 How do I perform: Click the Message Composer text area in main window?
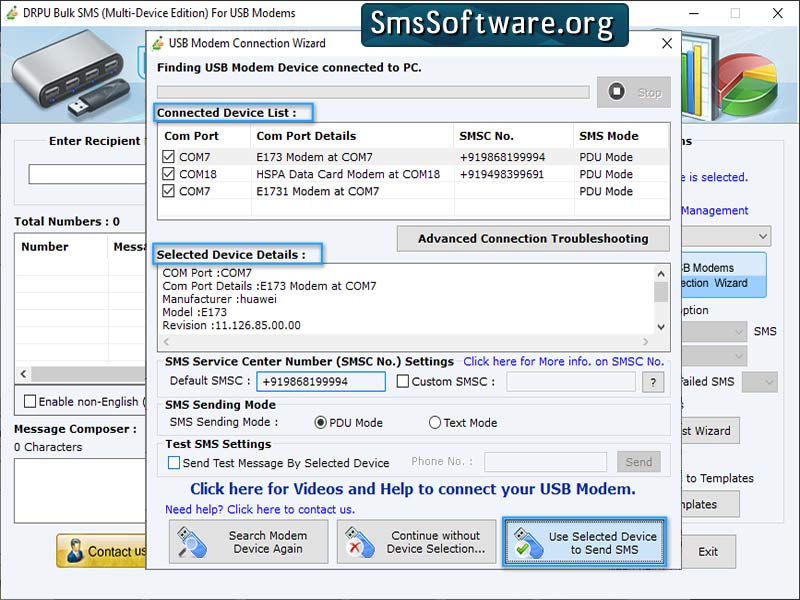[80, 490]
